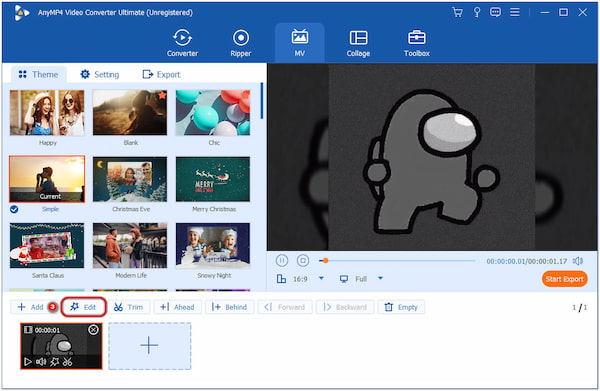
Task: Open the Toolbox module
Action: pos(417,43)
